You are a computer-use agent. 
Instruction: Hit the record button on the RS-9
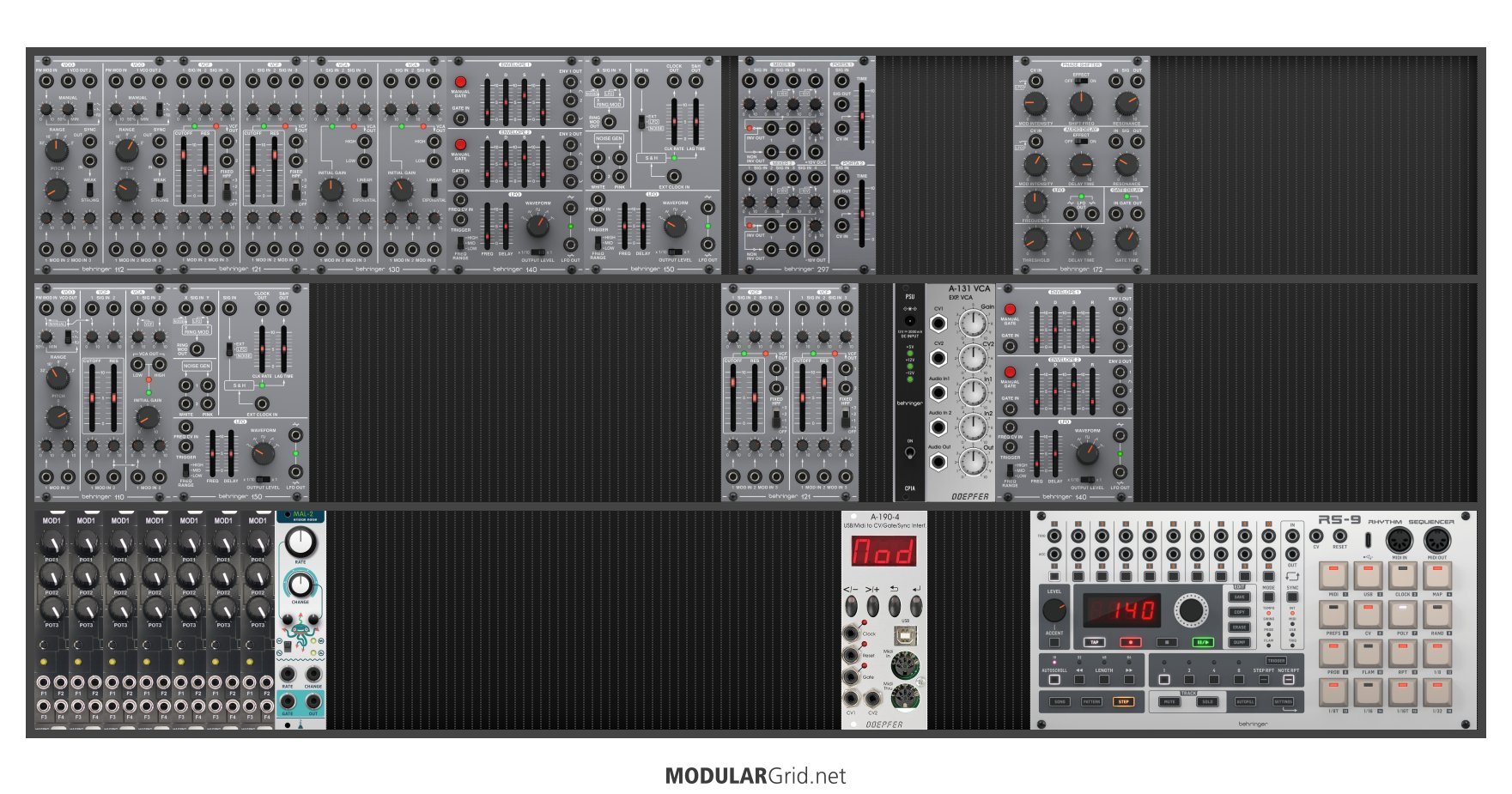1131,642
